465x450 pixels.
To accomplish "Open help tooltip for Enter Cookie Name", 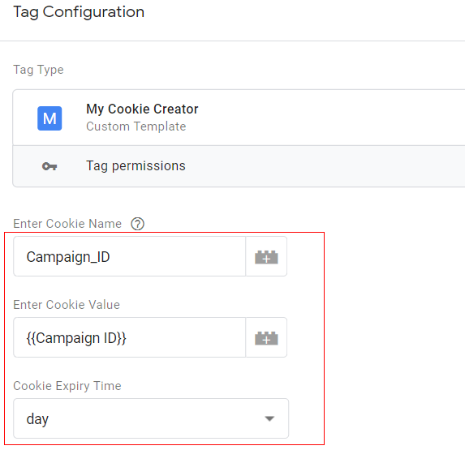I will click(137, 224).
